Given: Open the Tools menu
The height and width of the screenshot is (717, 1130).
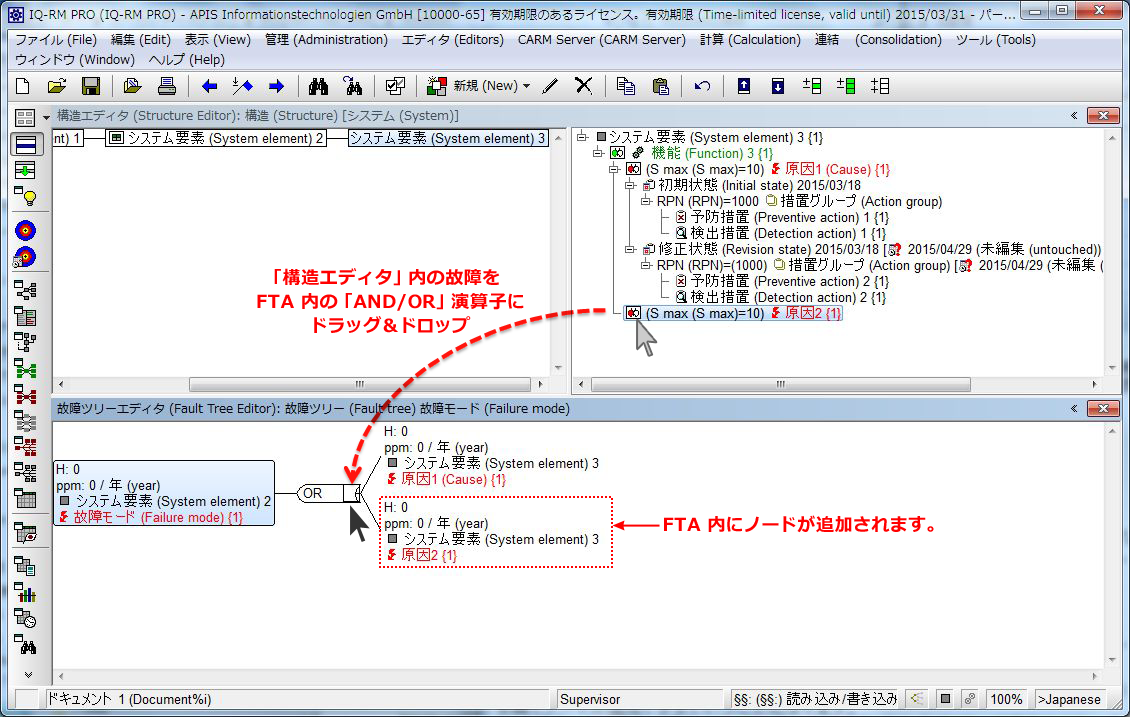Looking at the screenshot, I should tap(995, 40).
